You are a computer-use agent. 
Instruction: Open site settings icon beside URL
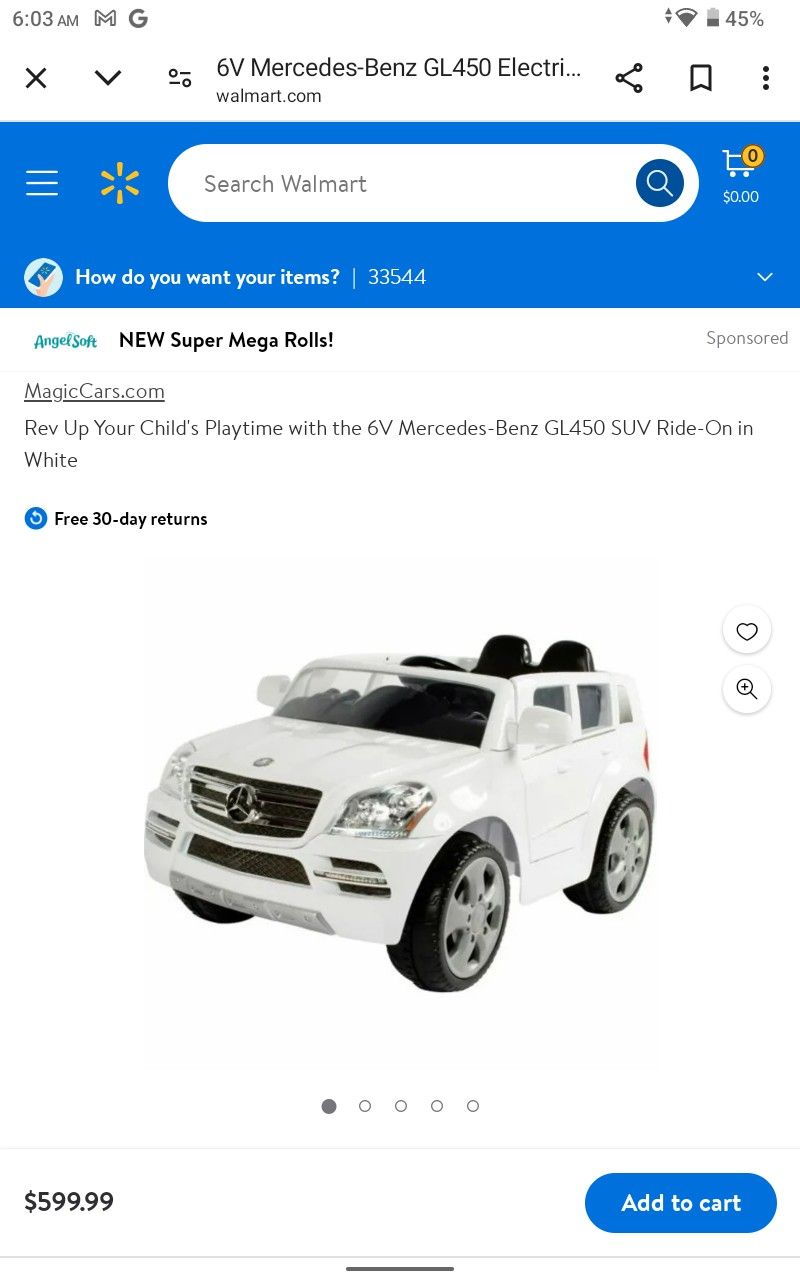180,78
